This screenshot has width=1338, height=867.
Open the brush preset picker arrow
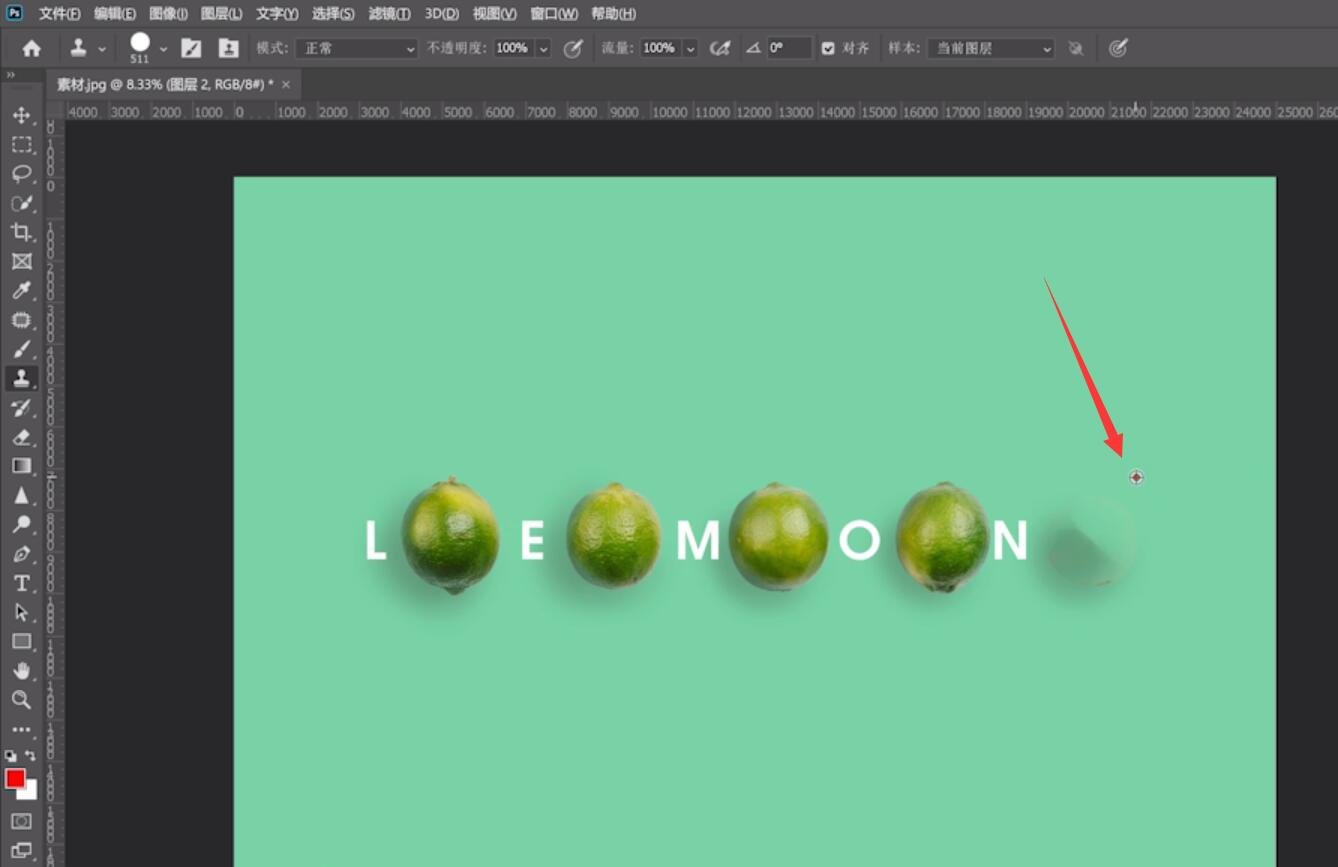click(163, 48)
